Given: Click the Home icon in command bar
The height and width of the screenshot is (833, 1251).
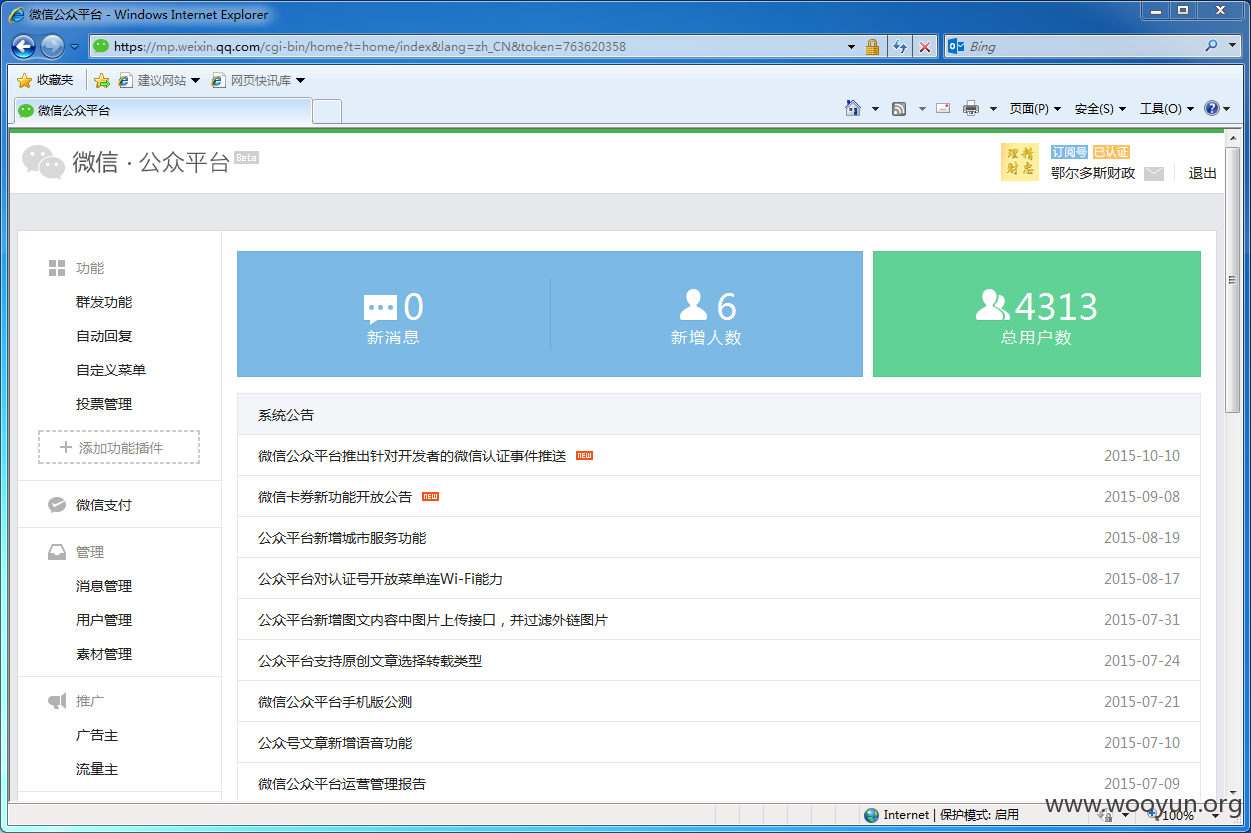Looking at the screenshot, I should (853, 108).
